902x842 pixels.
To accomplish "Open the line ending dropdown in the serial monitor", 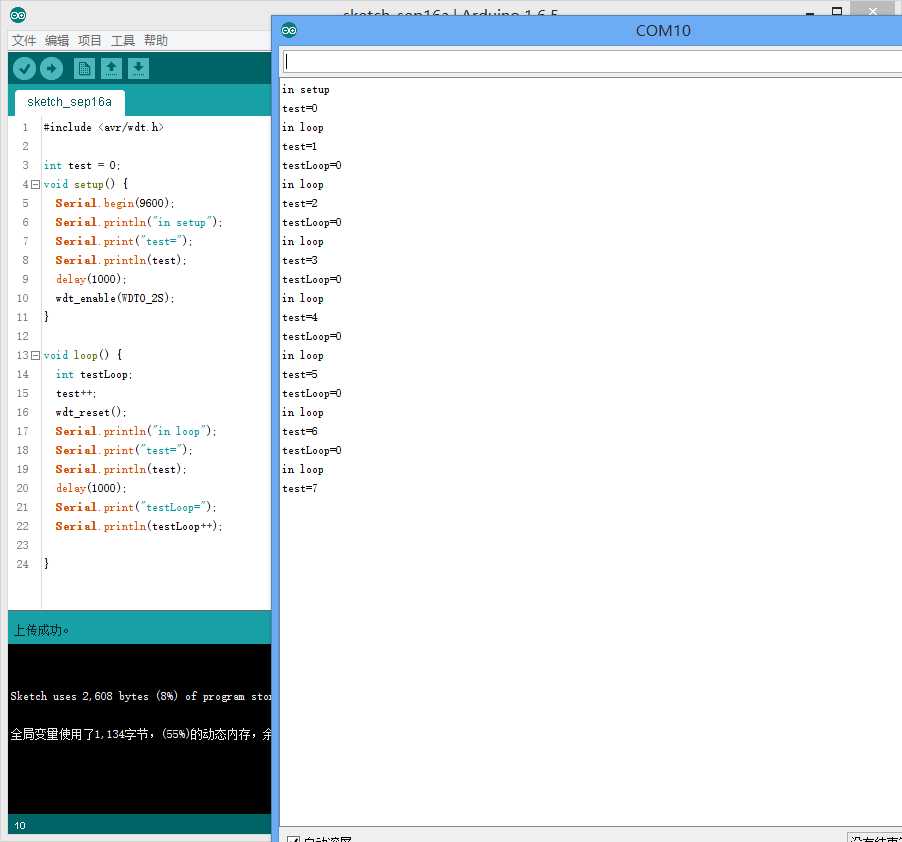I will coord(875,838).
